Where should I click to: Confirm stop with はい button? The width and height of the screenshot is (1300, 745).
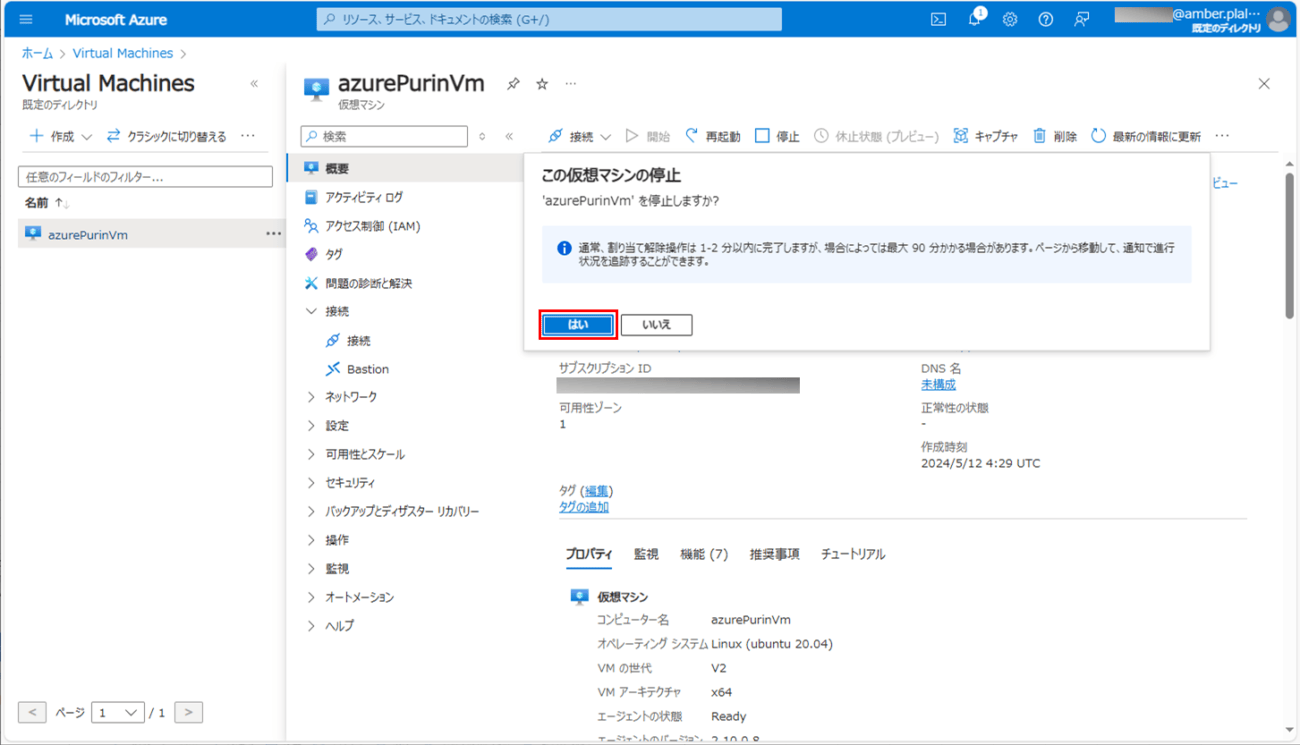pyautogui.click(x=578, y=325)
